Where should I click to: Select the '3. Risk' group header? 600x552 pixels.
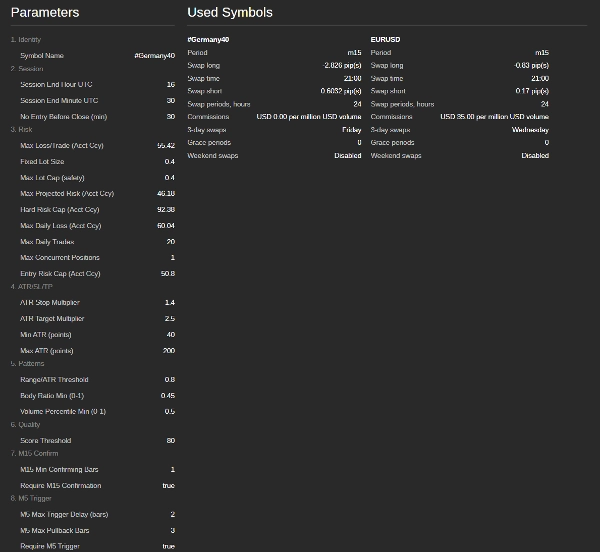pyautogui.click(x=21, y=130)
